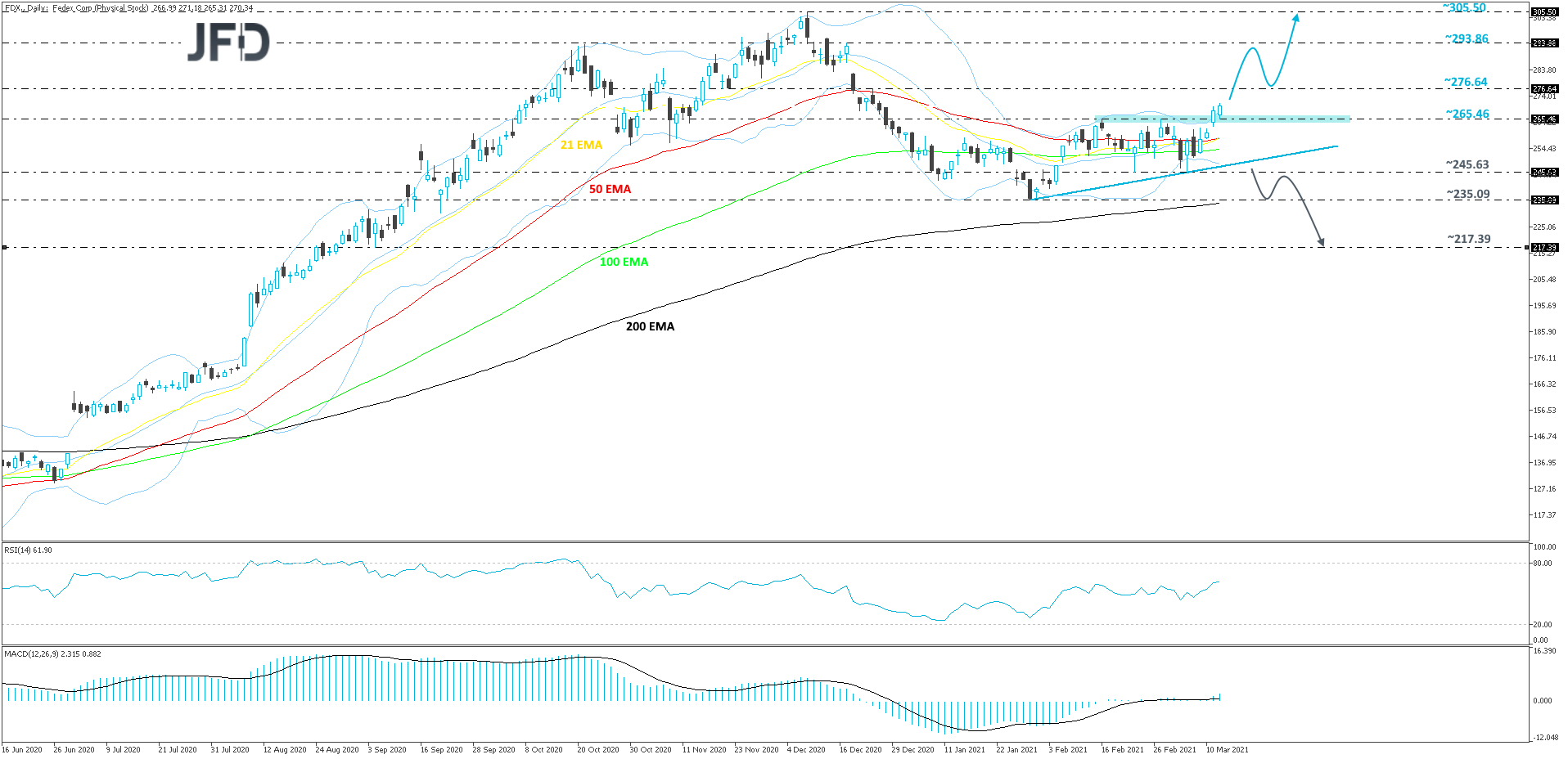Click the 20.00 RSI scale value
This screenshot has height=759, width=1568.
tap(1542, 624)
